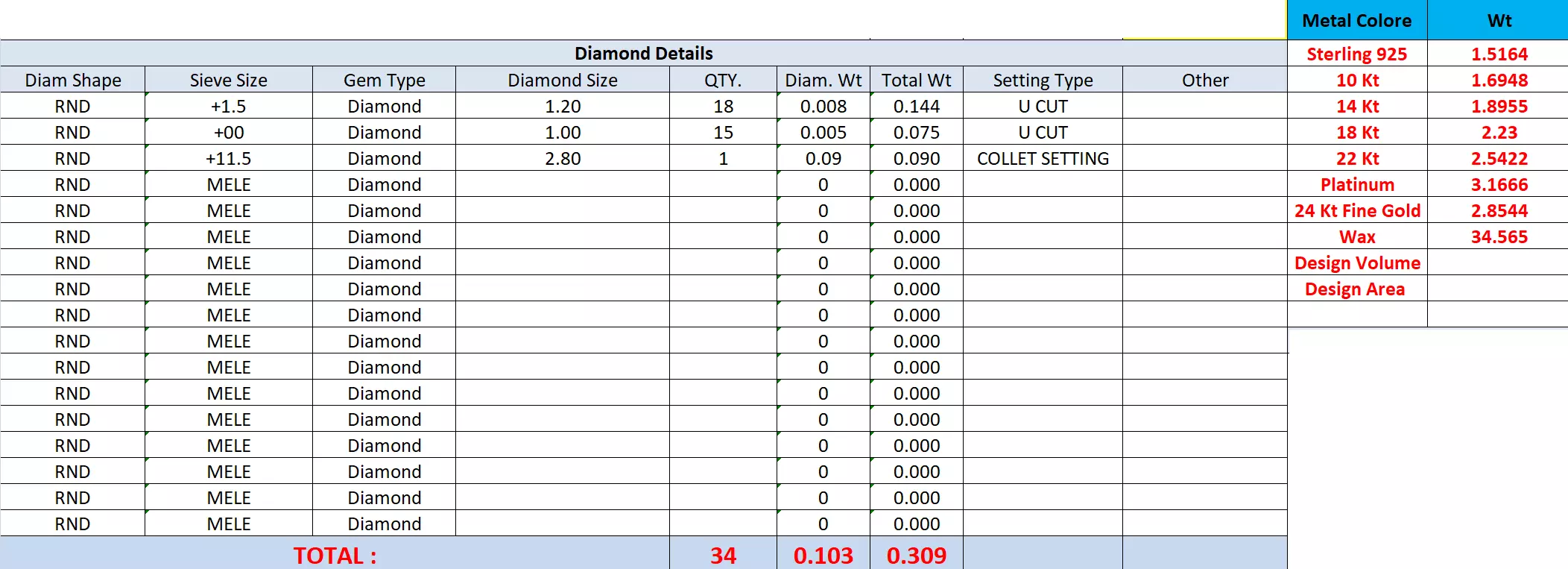Select the 24 Kt Fine Gold cell
The width and height of the screenshot is (1568, 569).
click(x=1356, y=211)
